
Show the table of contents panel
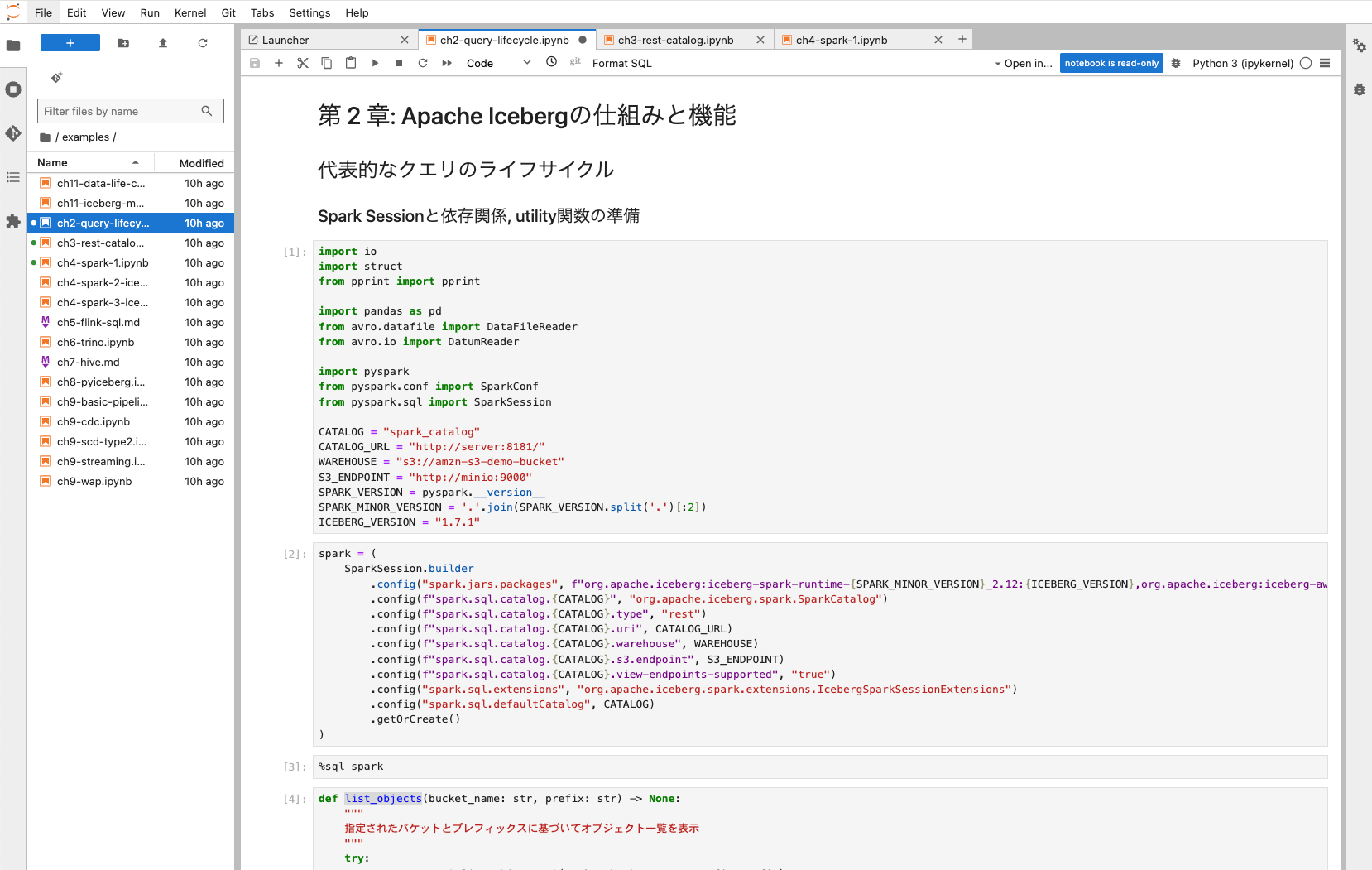point(13,177)
